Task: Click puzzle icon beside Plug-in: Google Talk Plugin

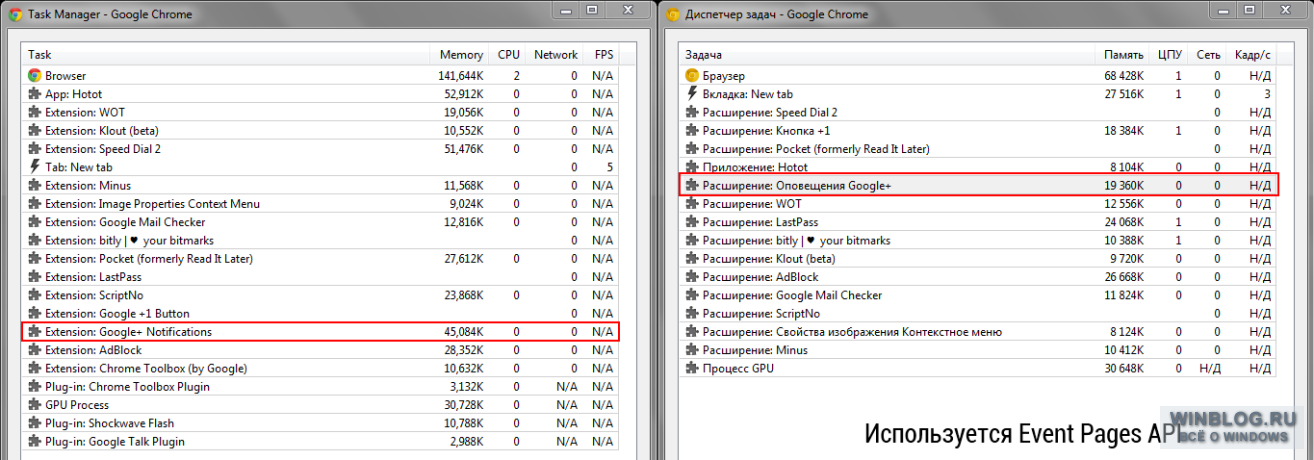Action: (35, 442)
